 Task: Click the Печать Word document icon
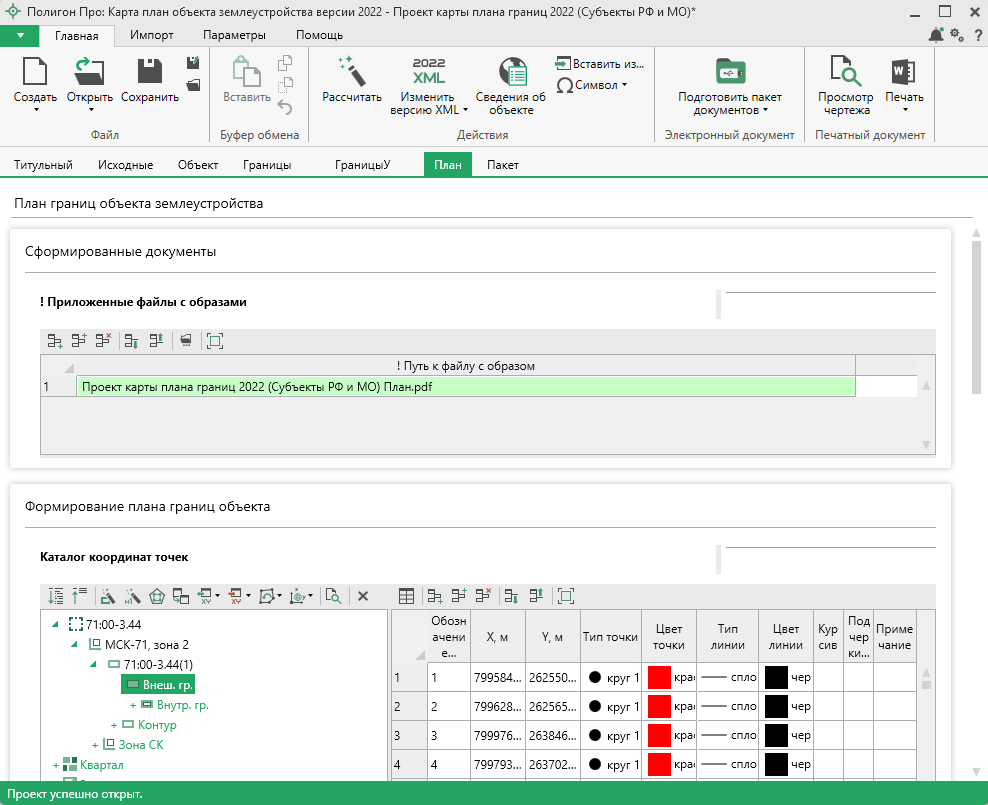coord(904,71)
